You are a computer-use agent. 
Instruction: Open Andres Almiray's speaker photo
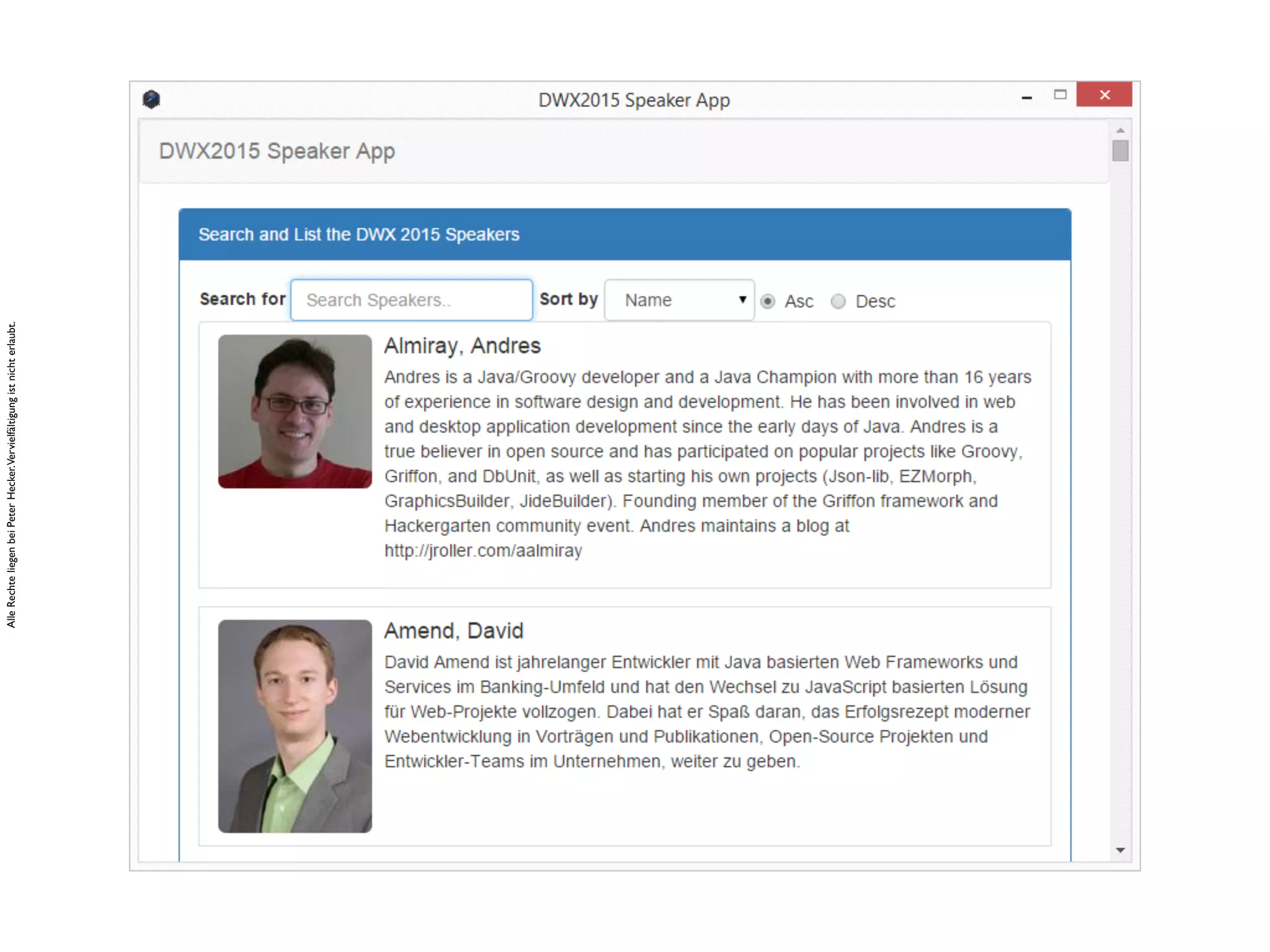tap(295, 412)
